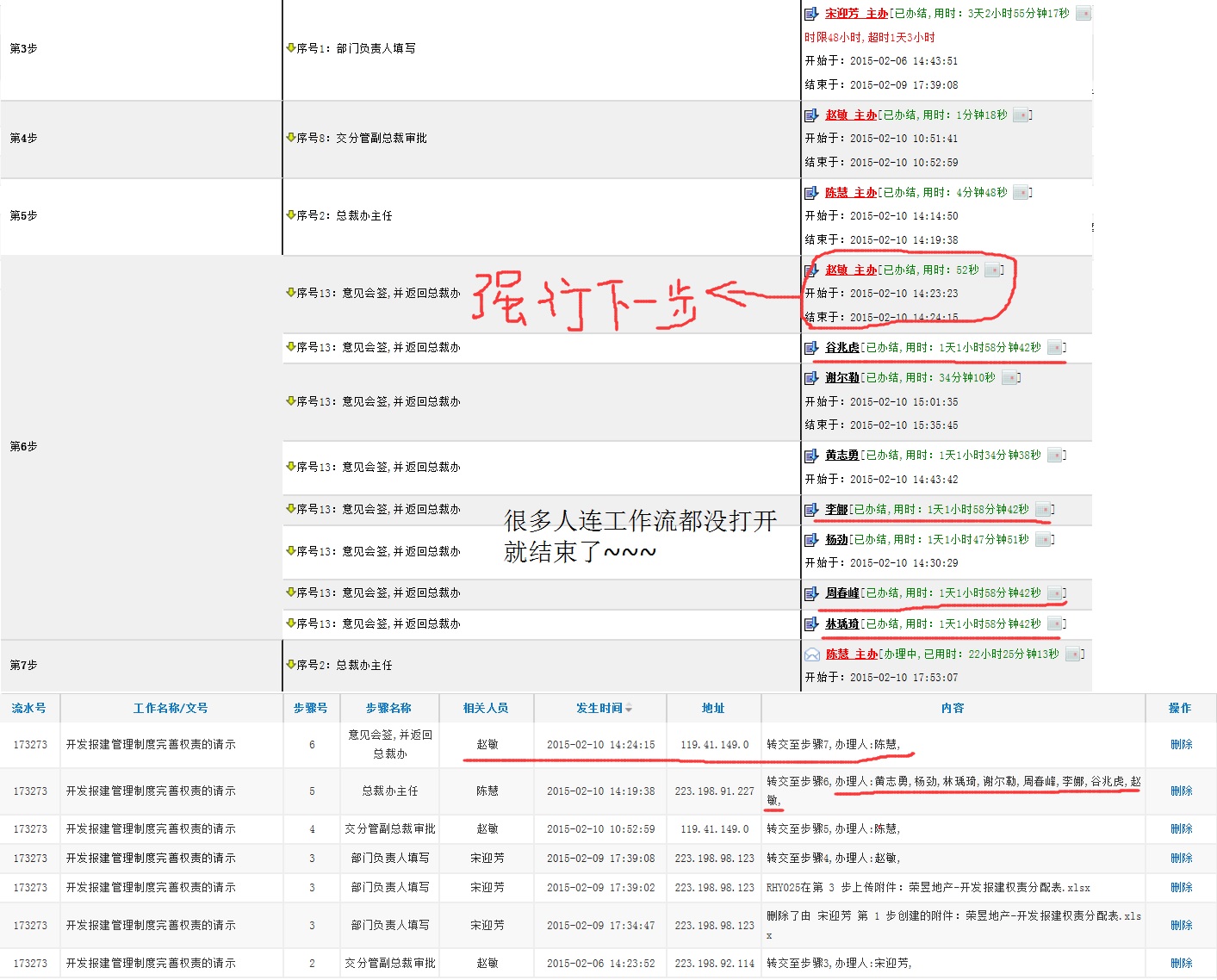
Task: Sort the log by the 发生时间 column arrow
Action: 629,709
